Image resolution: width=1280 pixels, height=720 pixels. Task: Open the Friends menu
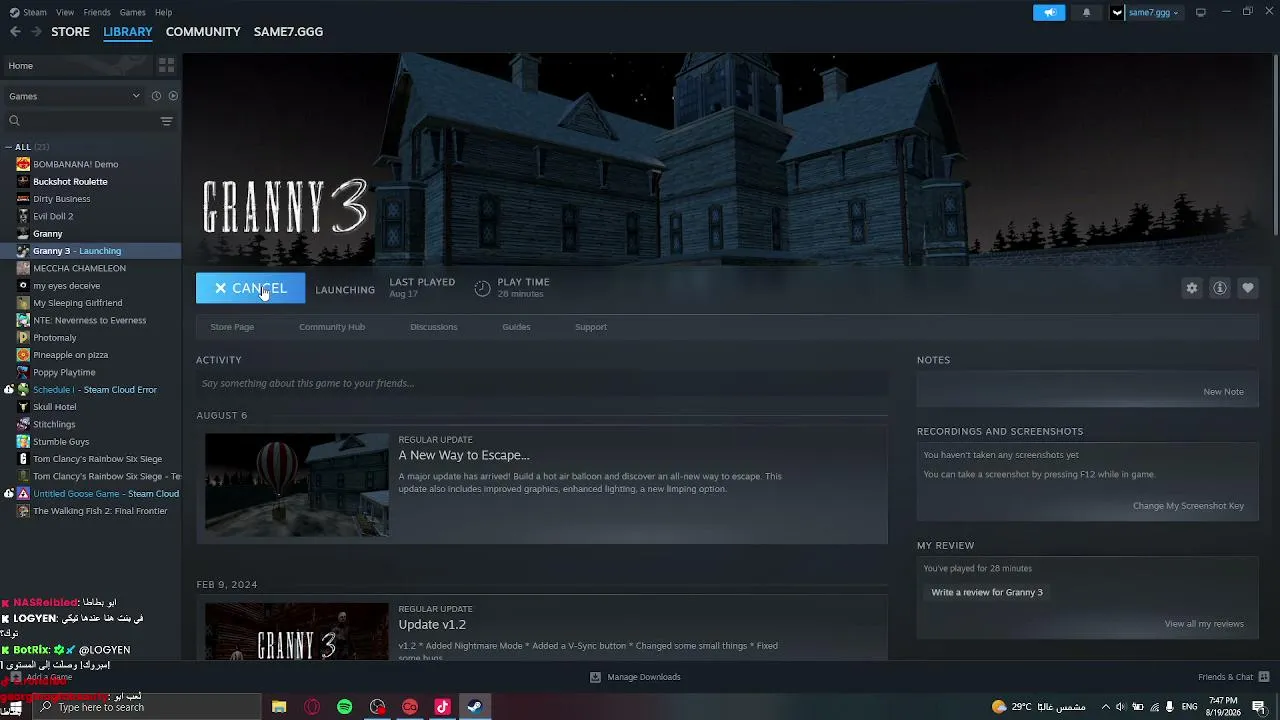point(97,12)
